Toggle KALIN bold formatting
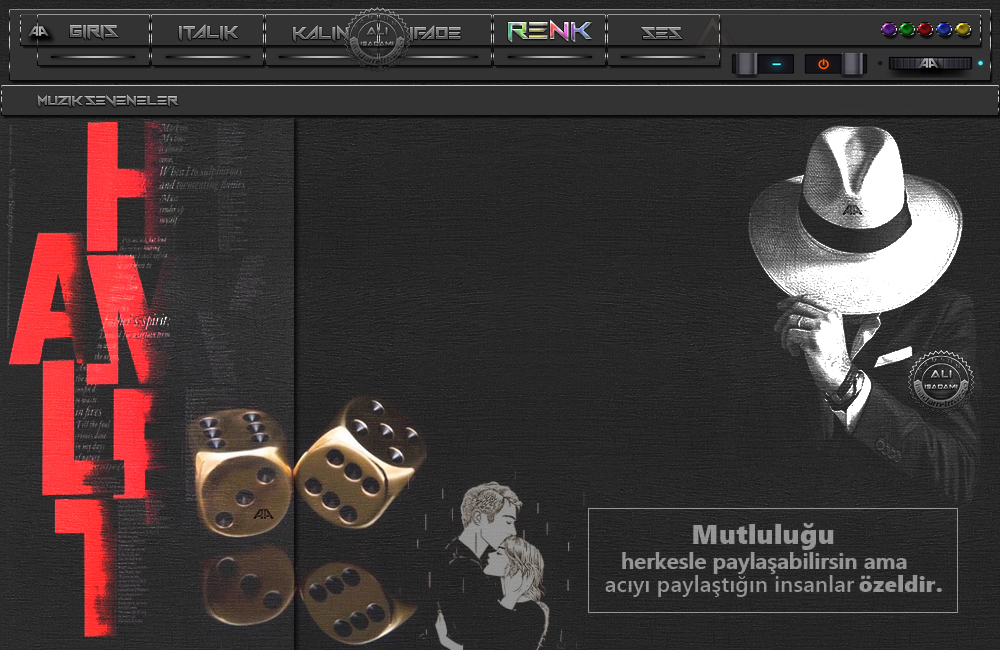Viewport: 1000px width, 650px height. pos(318,33)
